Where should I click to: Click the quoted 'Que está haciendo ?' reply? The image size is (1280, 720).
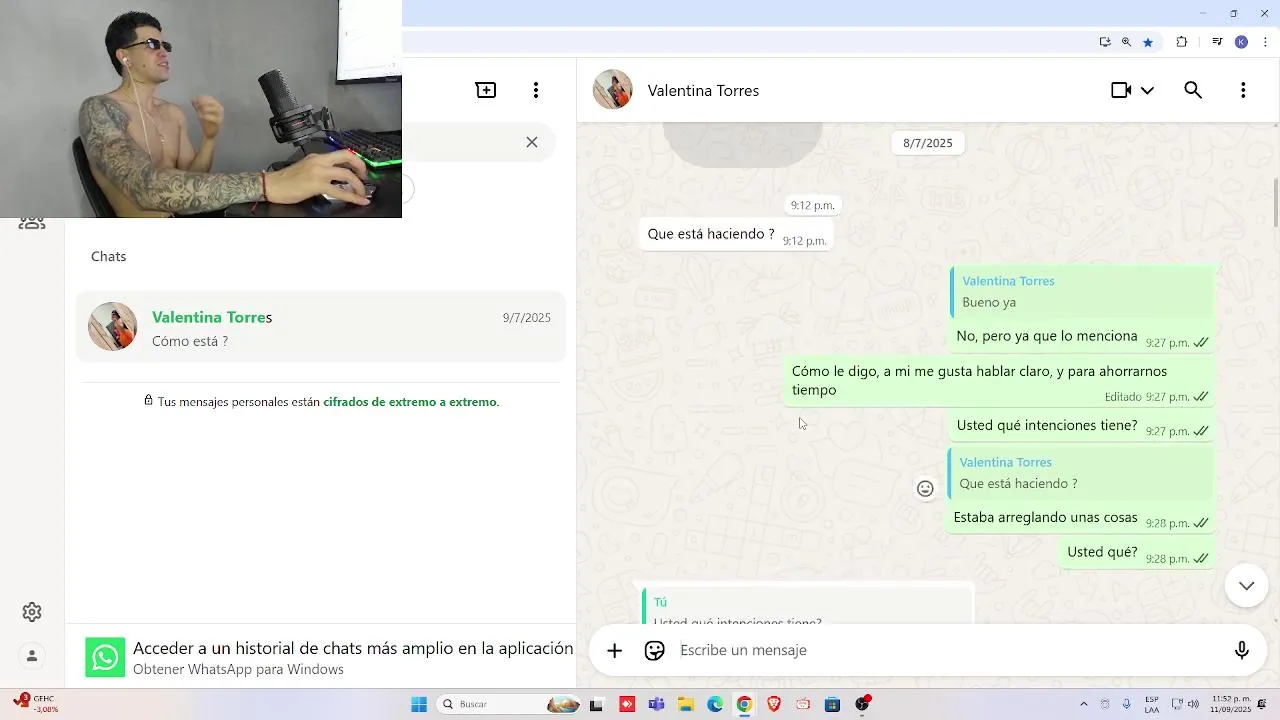point(1078,473)
